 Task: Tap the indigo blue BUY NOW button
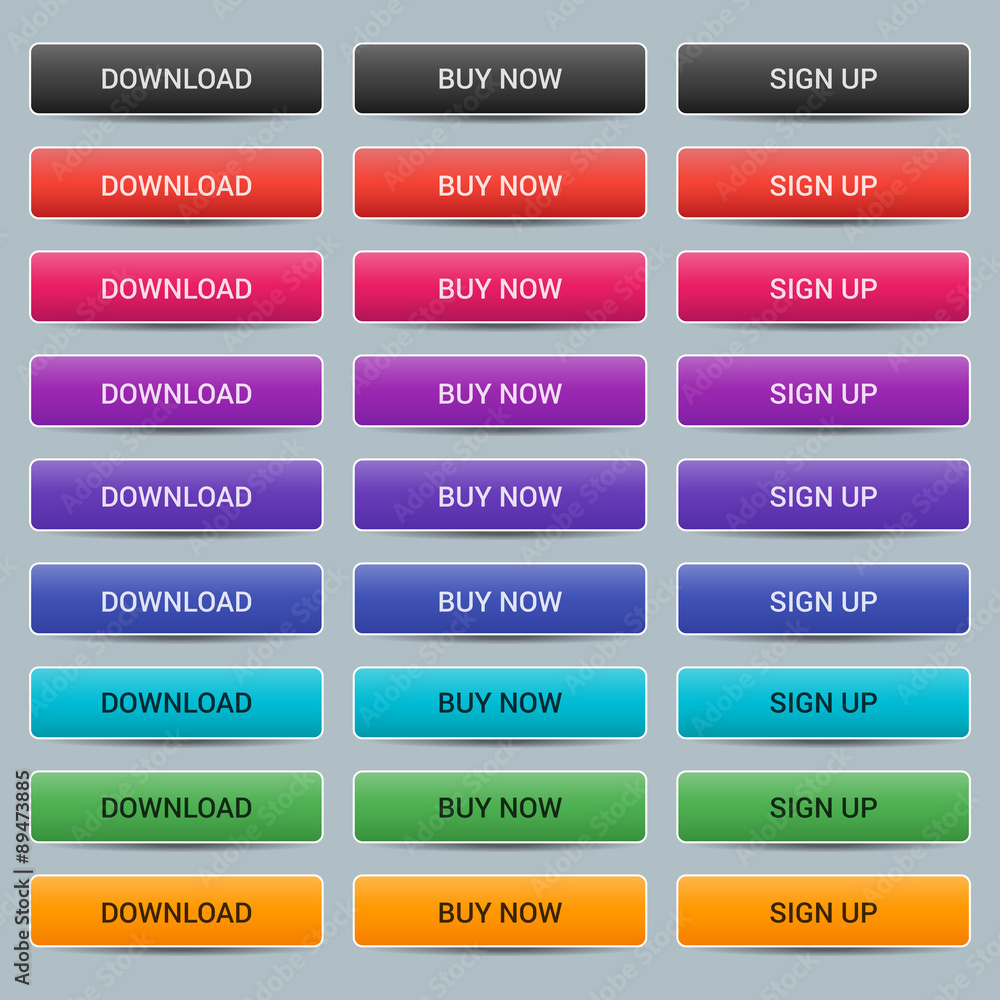(x=500, y=599)
